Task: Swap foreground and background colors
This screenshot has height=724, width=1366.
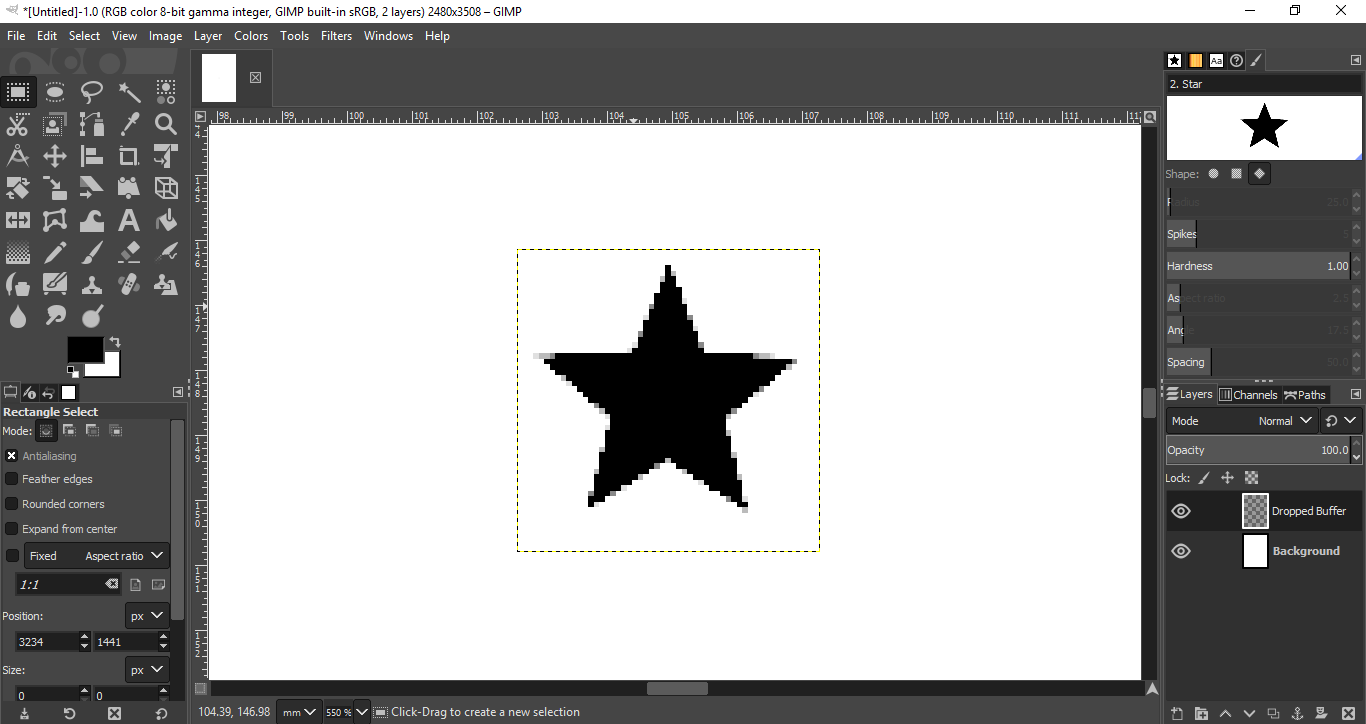Action: [x=114, y=342]
